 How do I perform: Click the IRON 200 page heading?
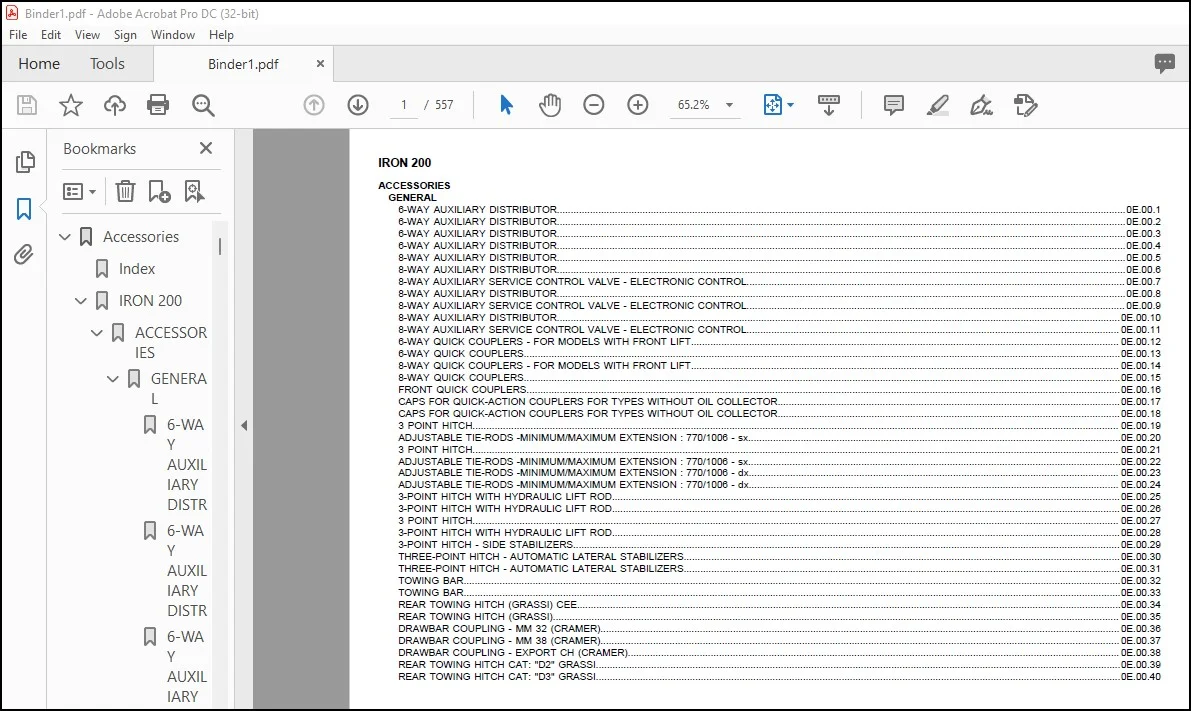coord(405,163)
